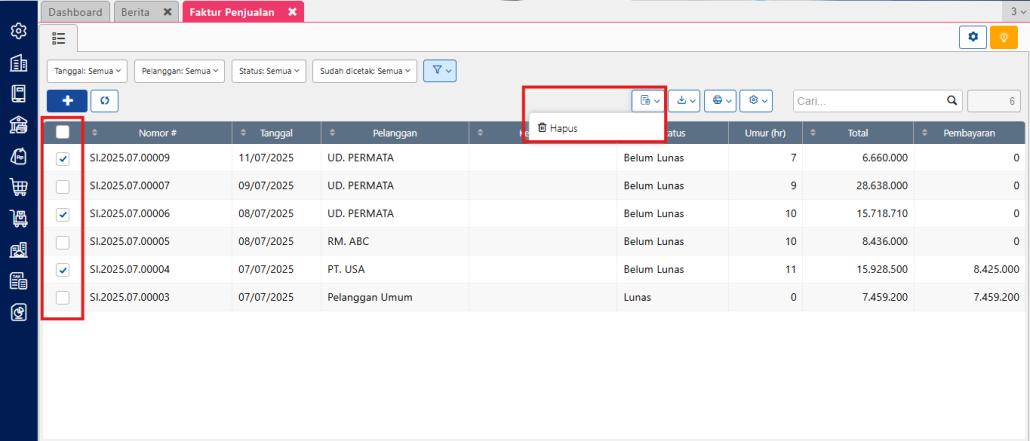Expand the Tanggal: Semua filter dropdown
Screen dimensions: 1030x441
[x=87, y=71]
